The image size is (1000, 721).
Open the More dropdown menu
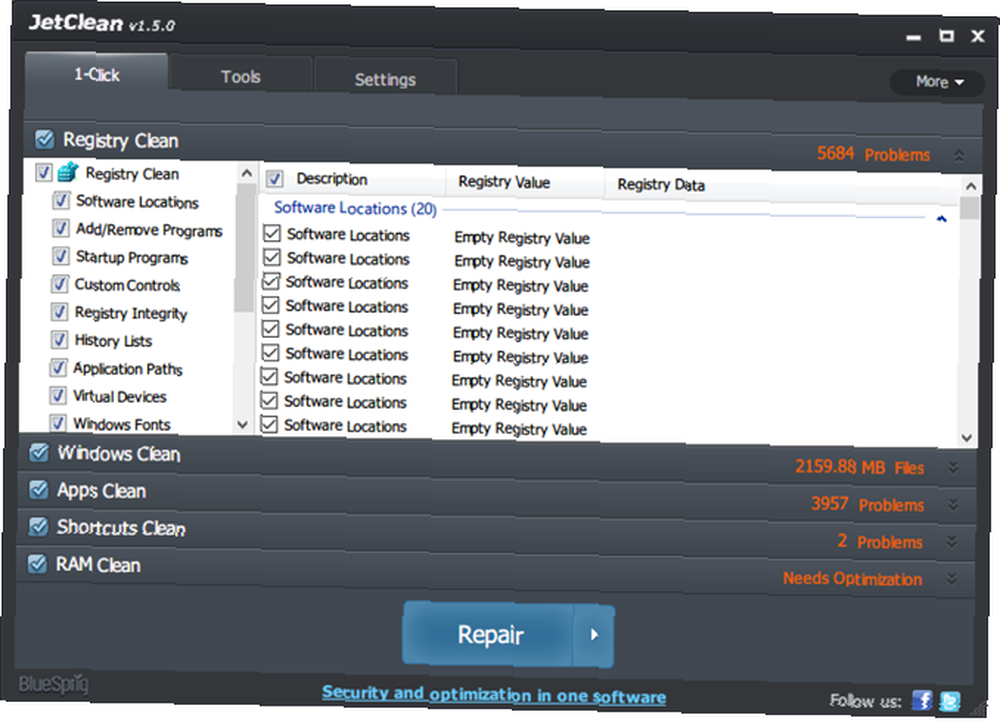click(938, 82)
